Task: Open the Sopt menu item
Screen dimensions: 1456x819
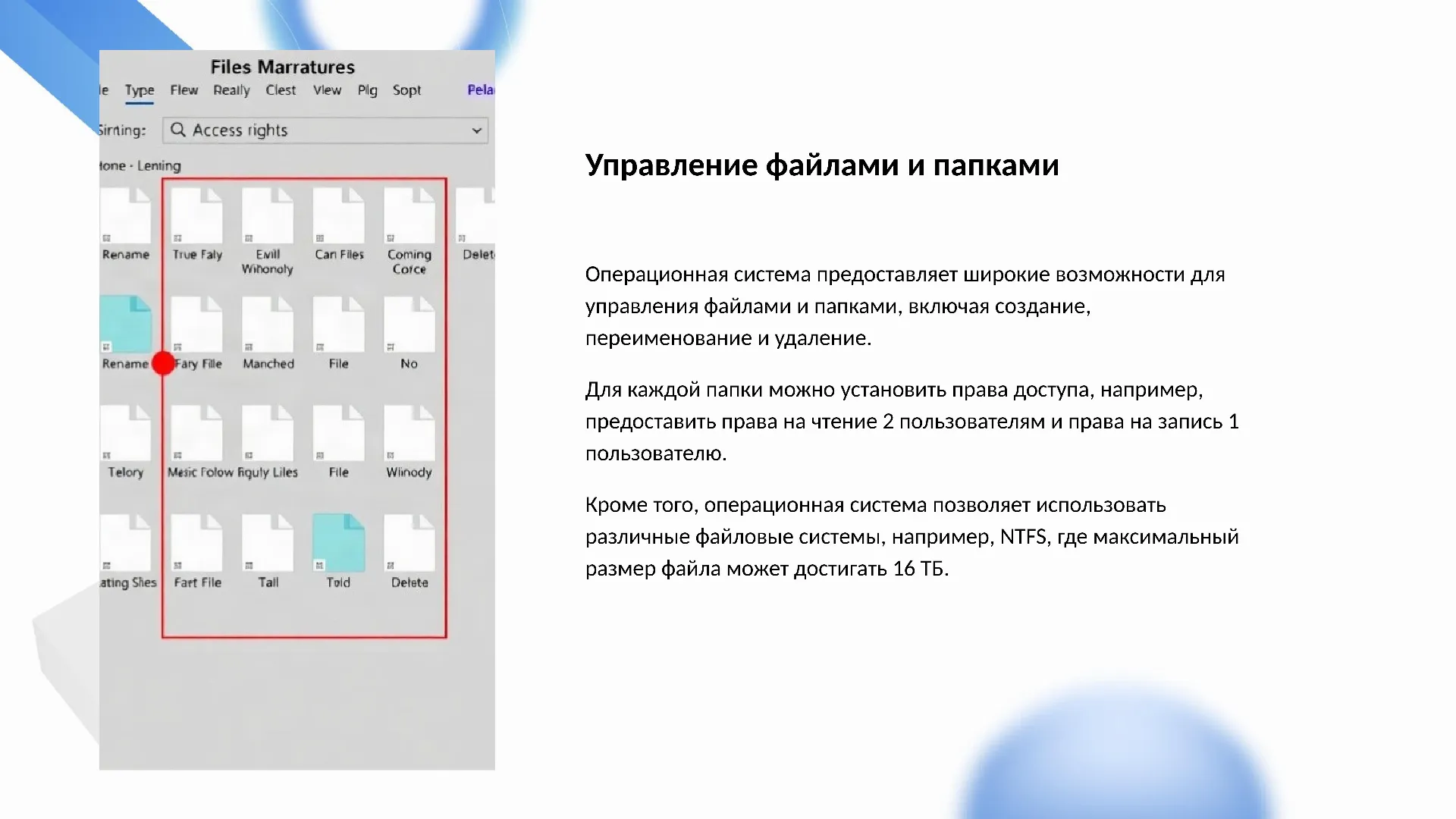Action: [x=406, y=90]
